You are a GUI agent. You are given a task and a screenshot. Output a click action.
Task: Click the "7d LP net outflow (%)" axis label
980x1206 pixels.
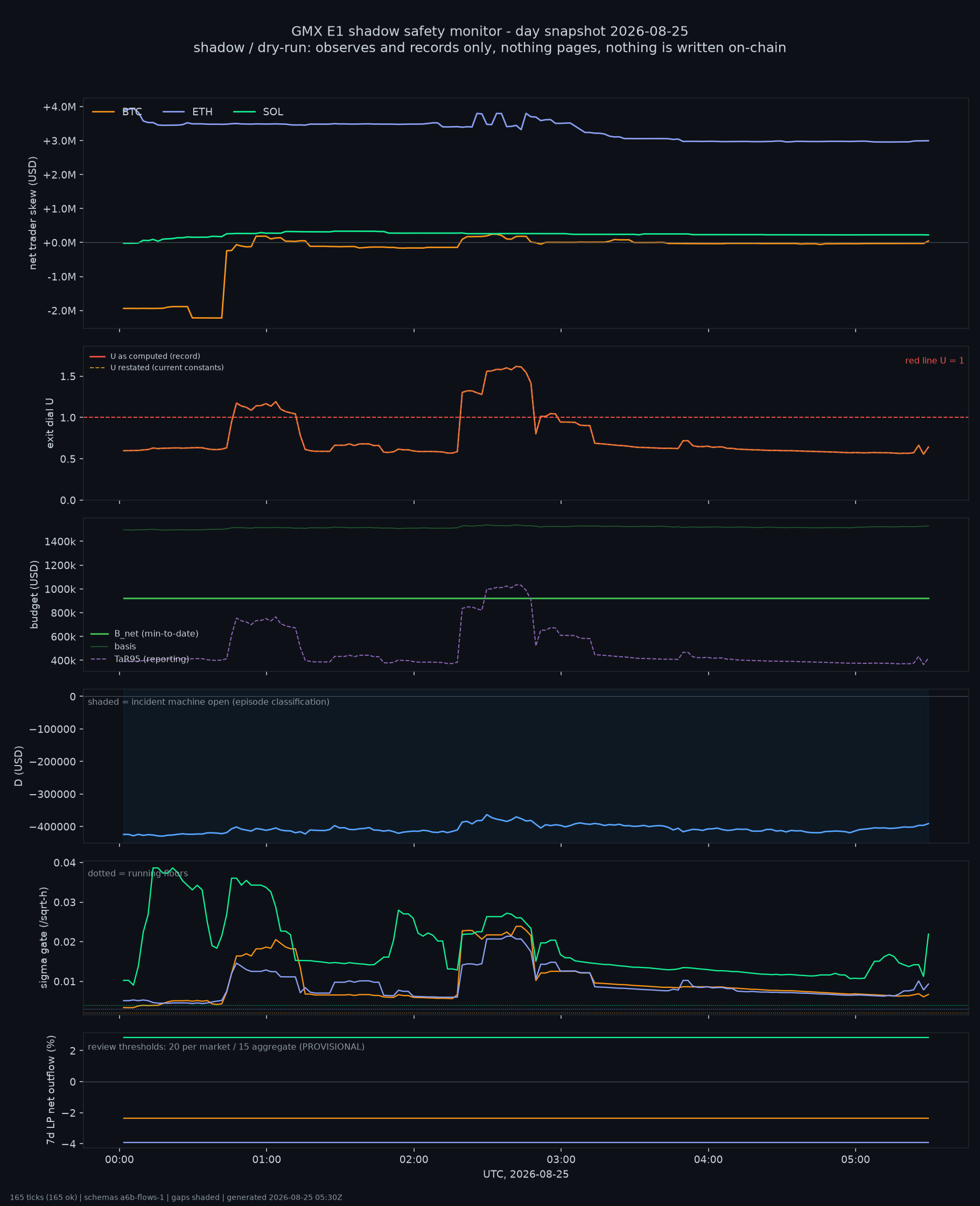[x=51, y=1090]
